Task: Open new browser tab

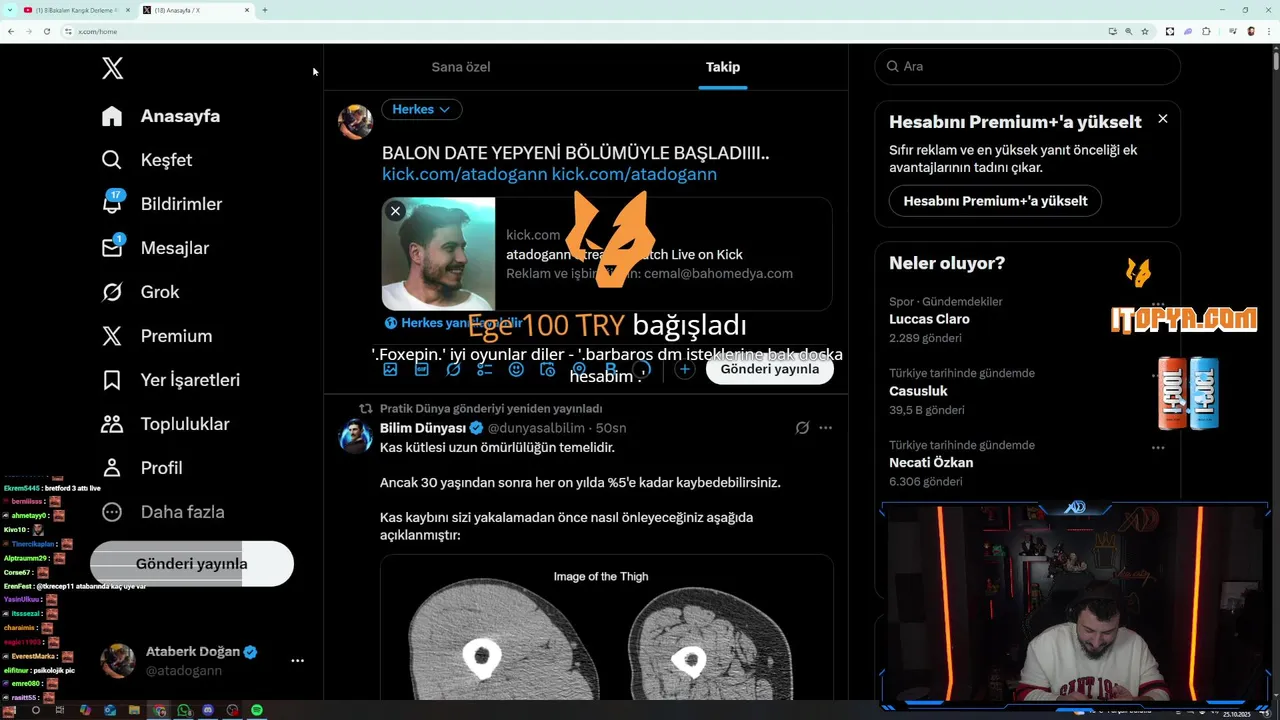Action: (265, 10)
